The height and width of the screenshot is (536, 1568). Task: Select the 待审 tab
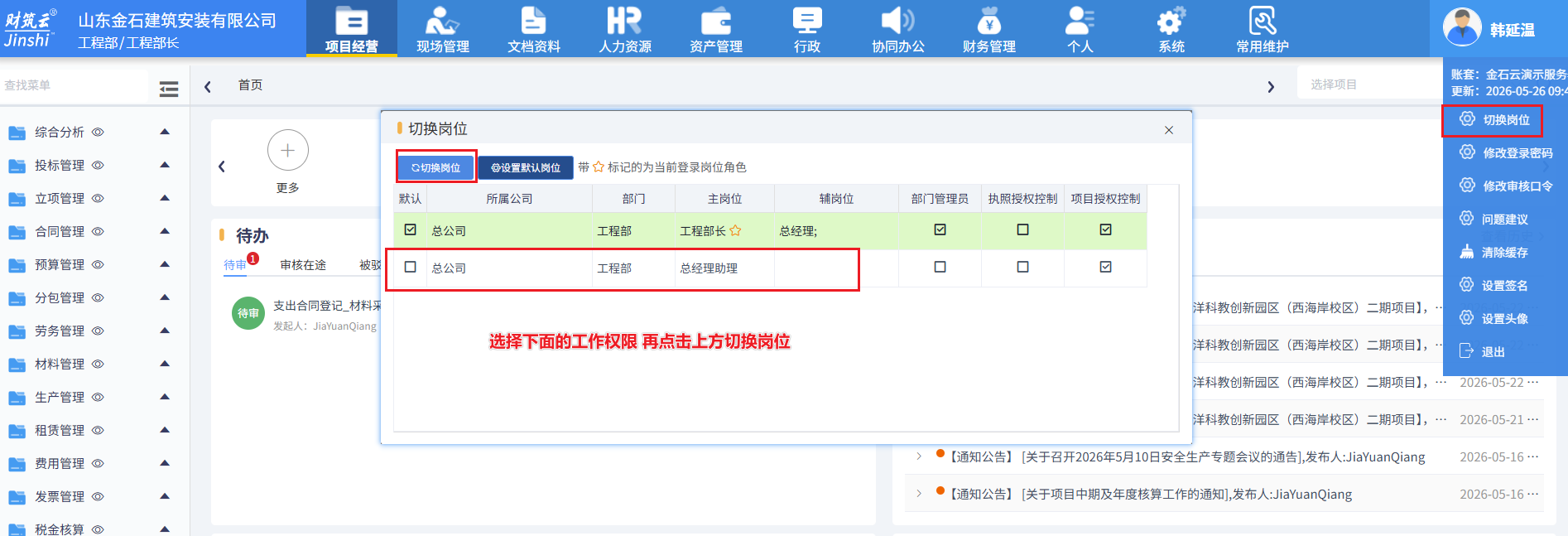click(x=235, y=265)
